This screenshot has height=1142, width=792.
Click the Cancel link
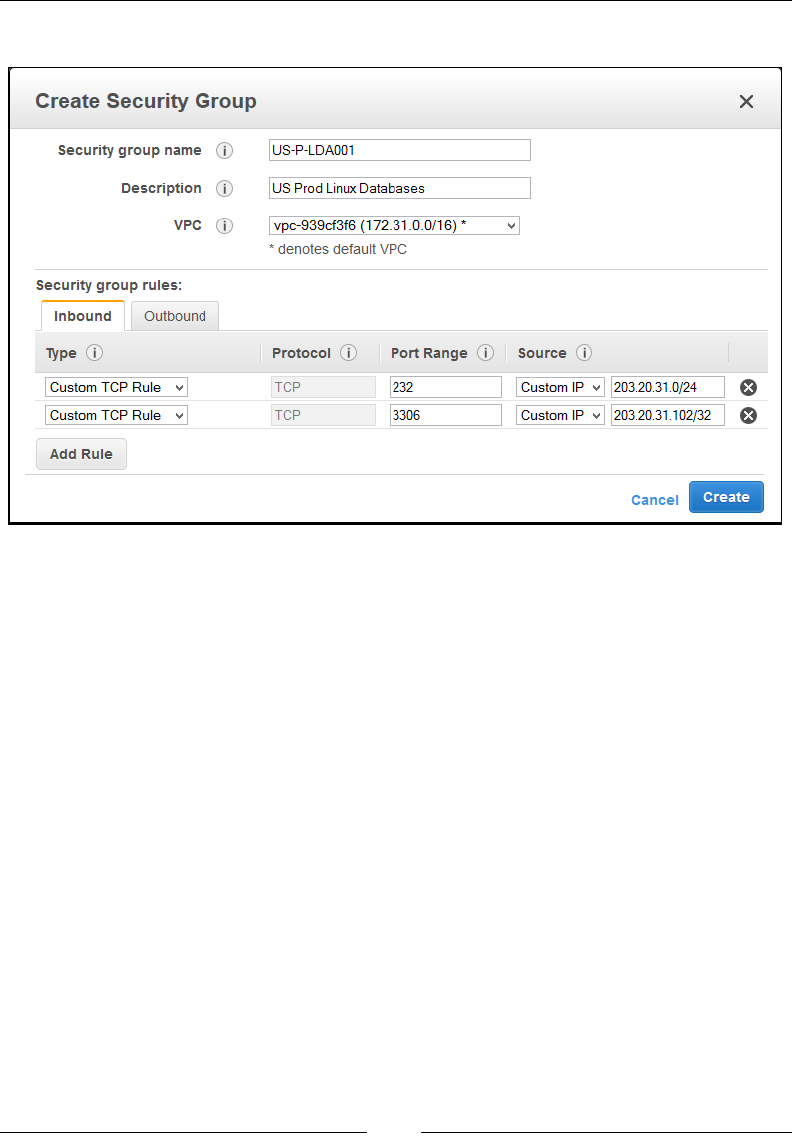655,500
